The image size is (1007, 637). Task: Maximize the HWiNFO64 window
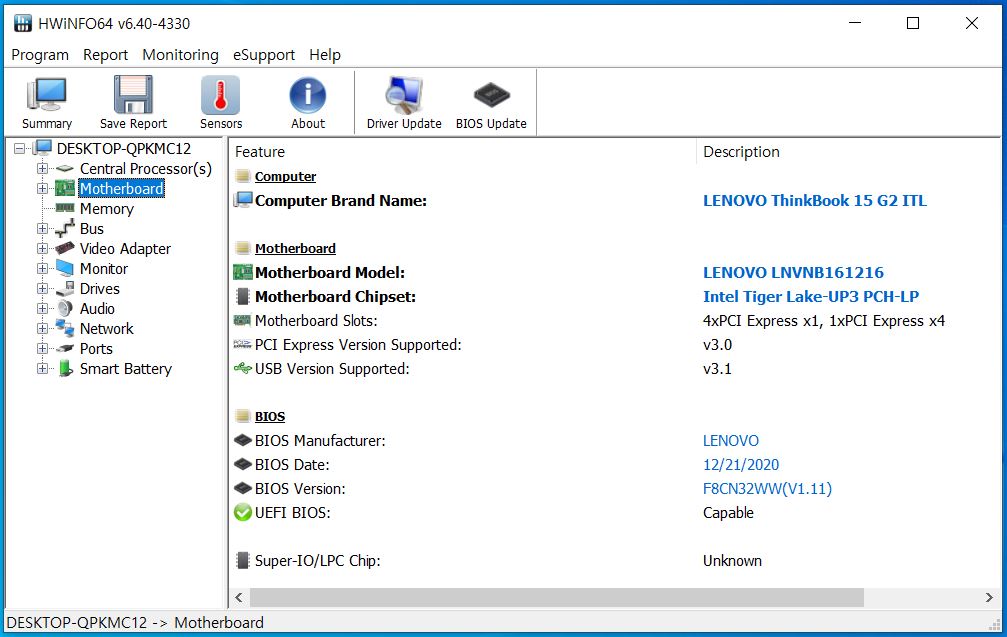coord(913,24)
